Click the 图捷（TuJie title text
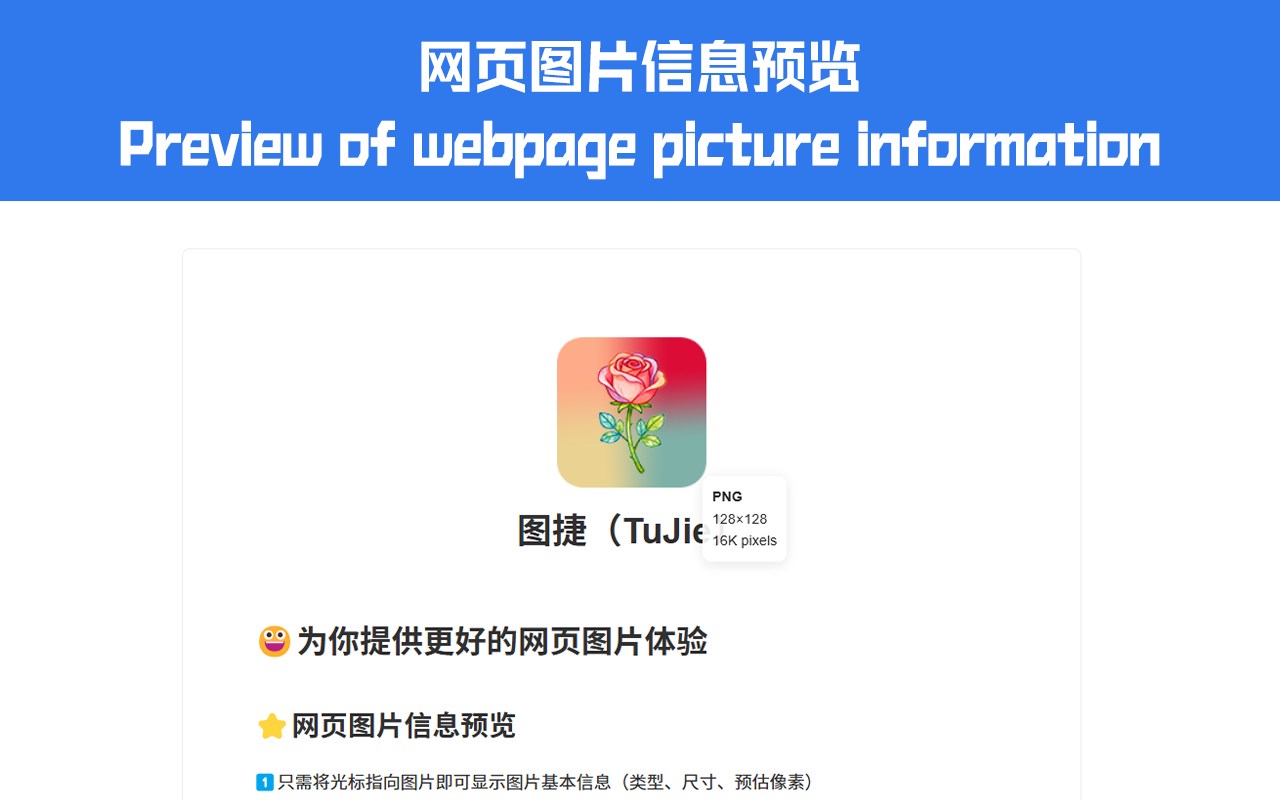This screenshot has width=1280, height=800. 611,530
